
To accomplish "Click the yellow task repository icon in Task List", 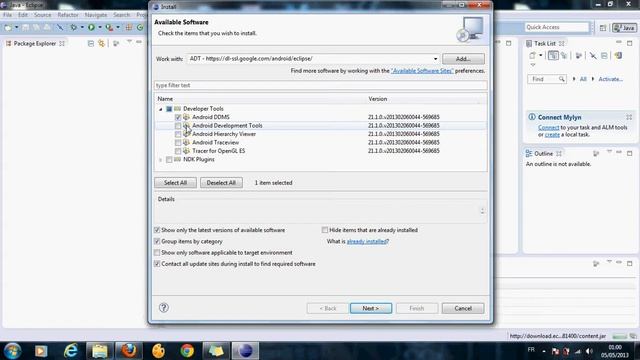I will pos(618,56).
